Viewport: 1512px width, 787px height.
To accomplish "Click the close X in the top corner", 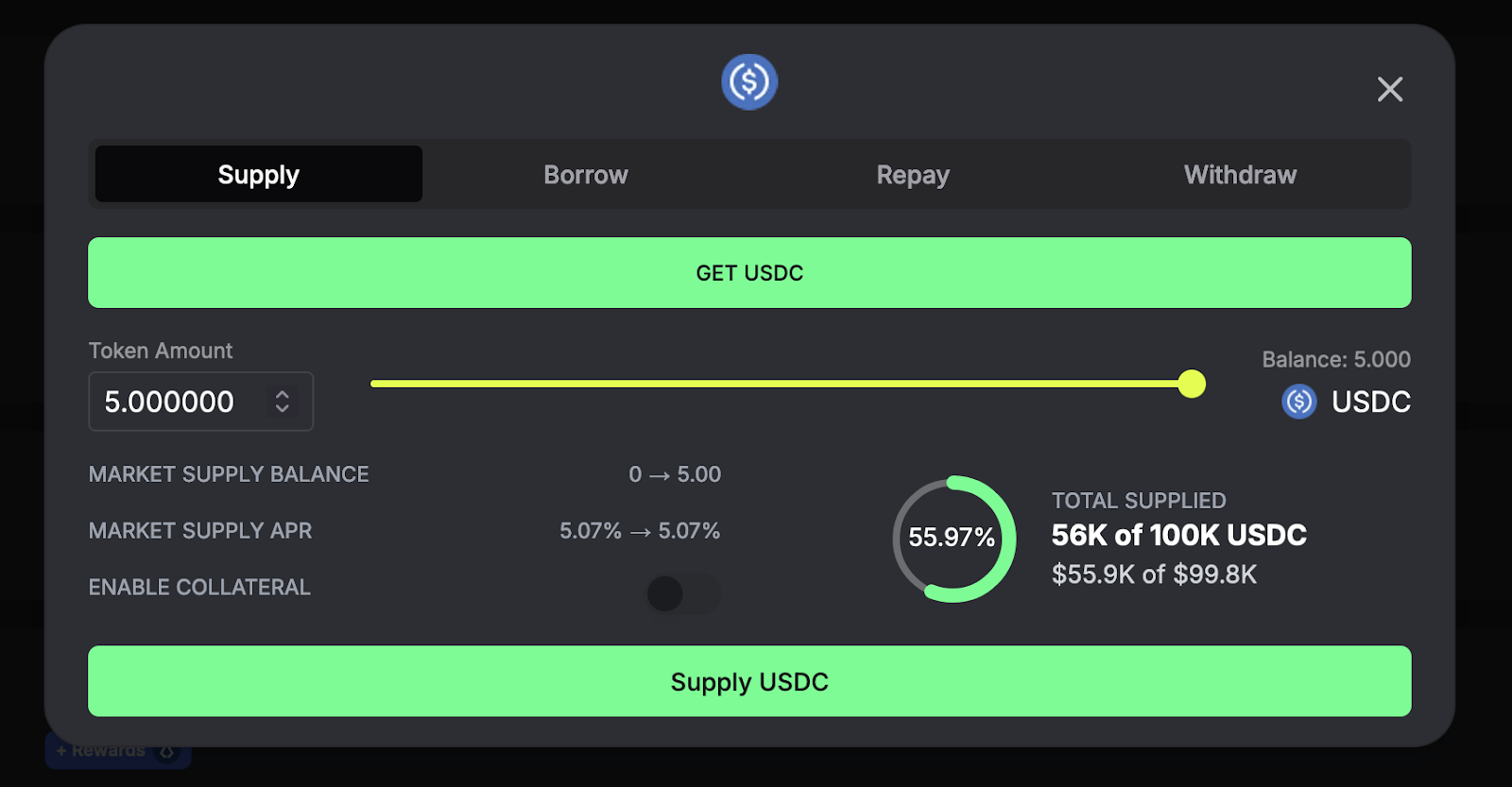I will [1389, 89].
